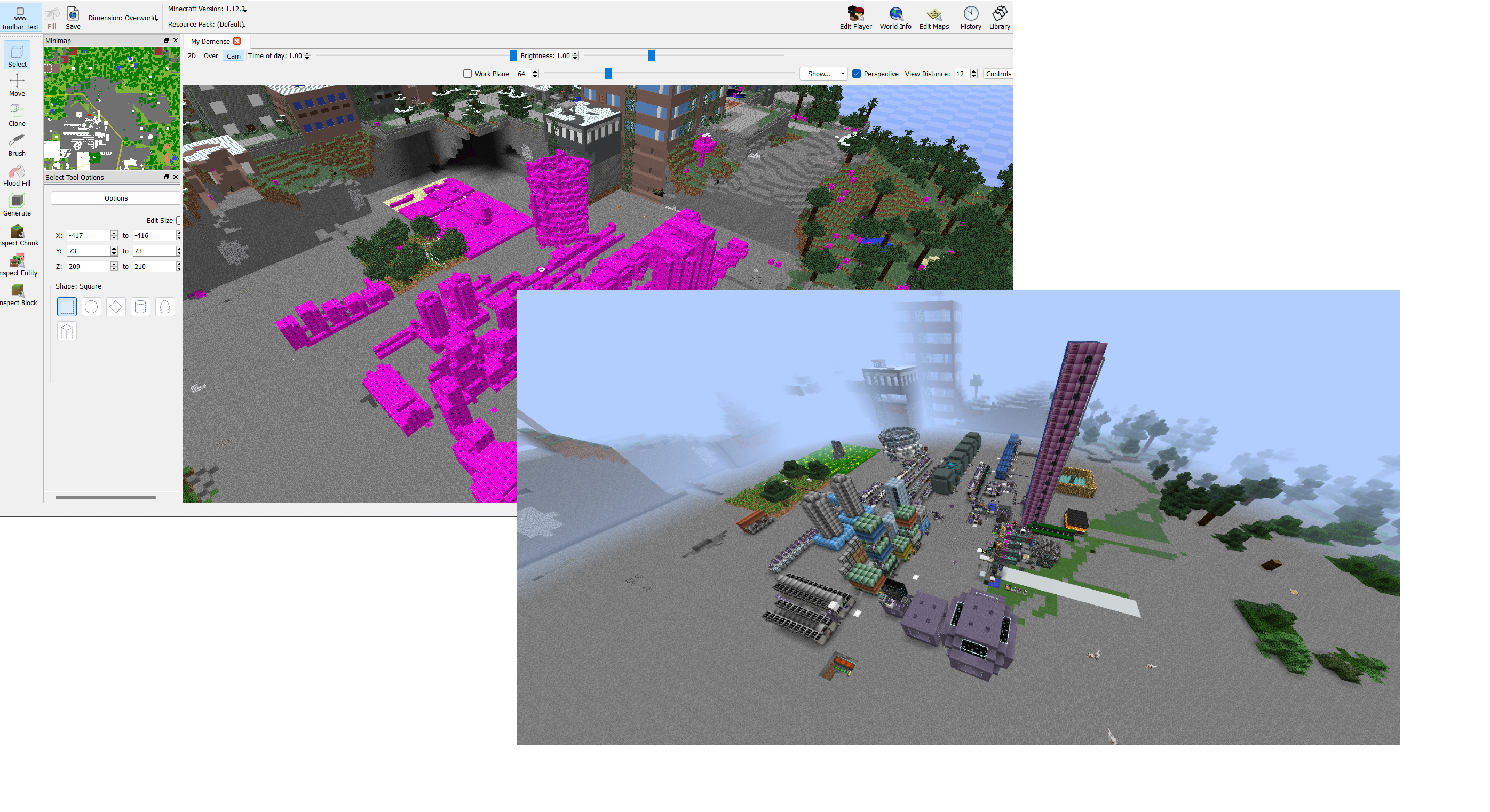Open Edit Maps tool
Image resolution: width=1490 pixels, height=812 pixels.
click(934, 18)
